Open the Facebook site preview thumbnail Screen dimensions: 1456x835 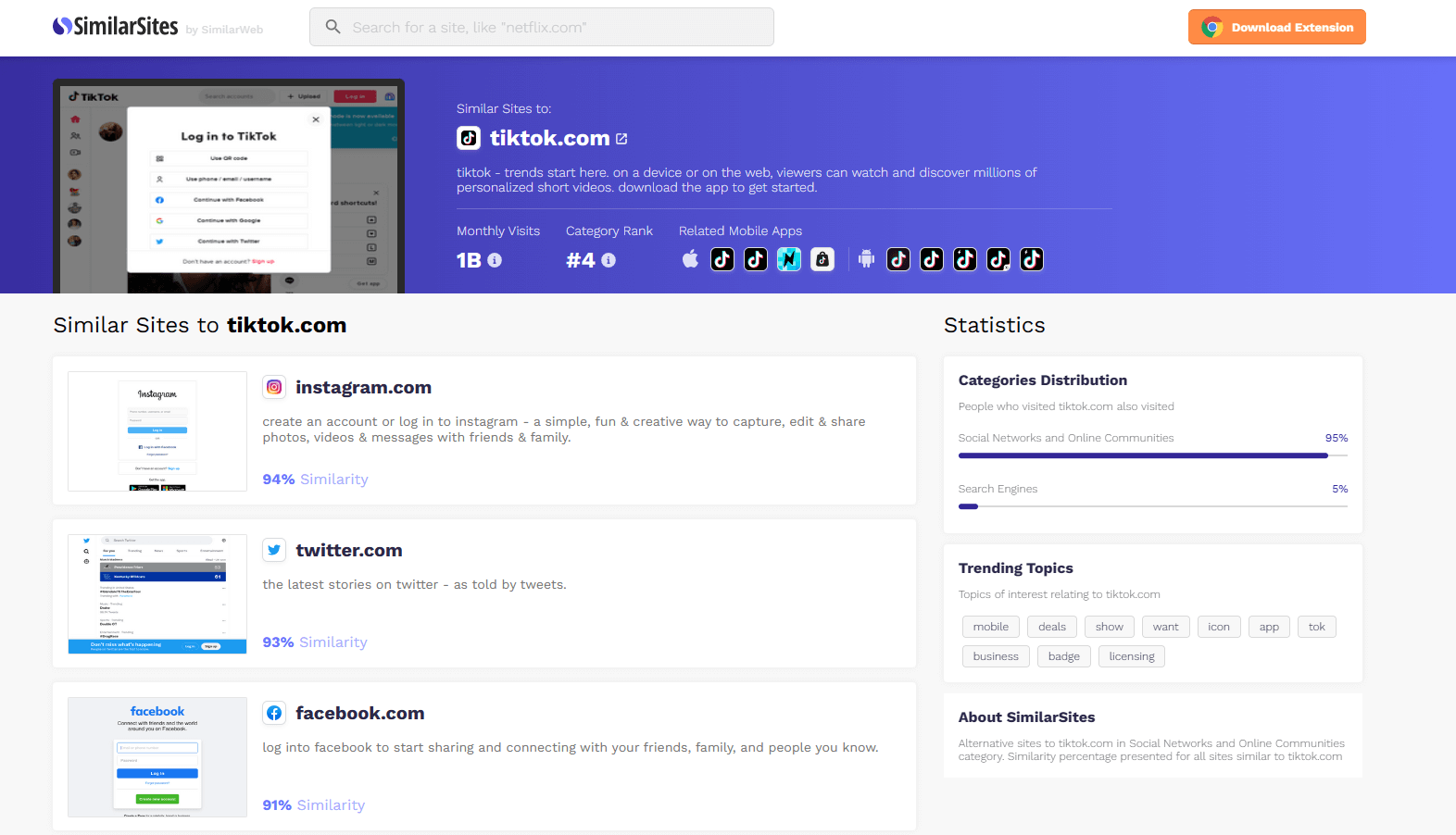(x=157, y=757)
